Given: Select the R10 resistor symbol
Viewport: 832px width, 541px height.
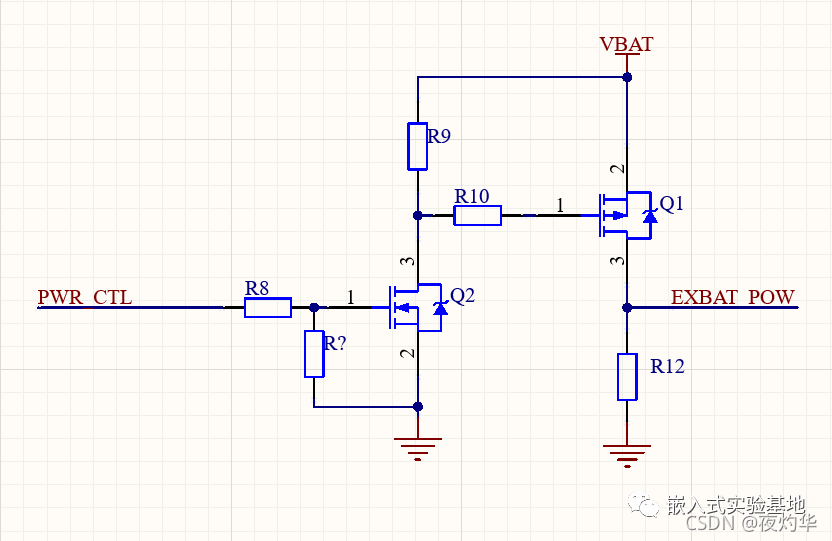Looking at the screenshot, I should tap(478, 216).
